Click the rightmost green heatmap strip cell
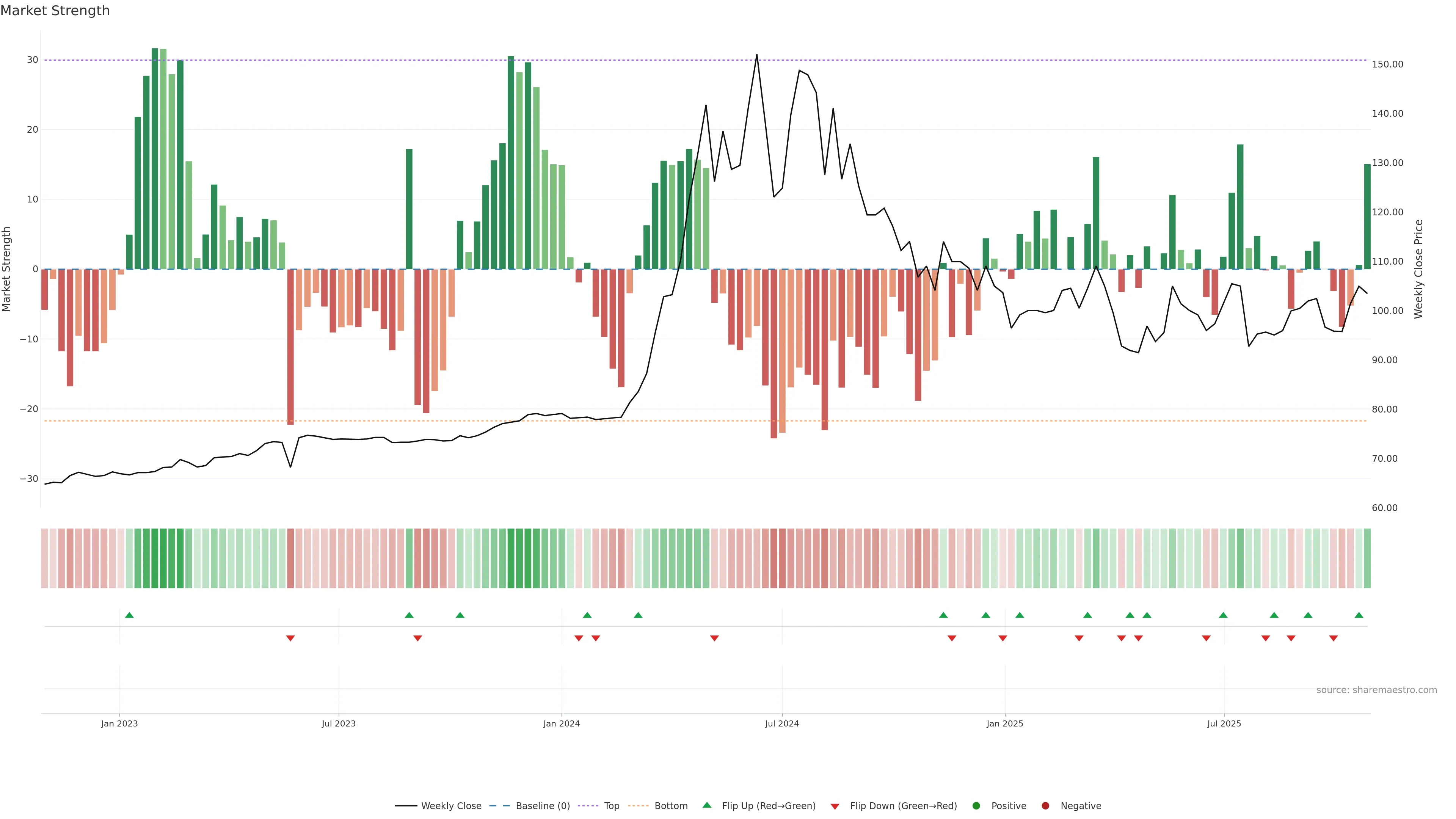This screenshot has height=819, width=1456. point(1367,559)
